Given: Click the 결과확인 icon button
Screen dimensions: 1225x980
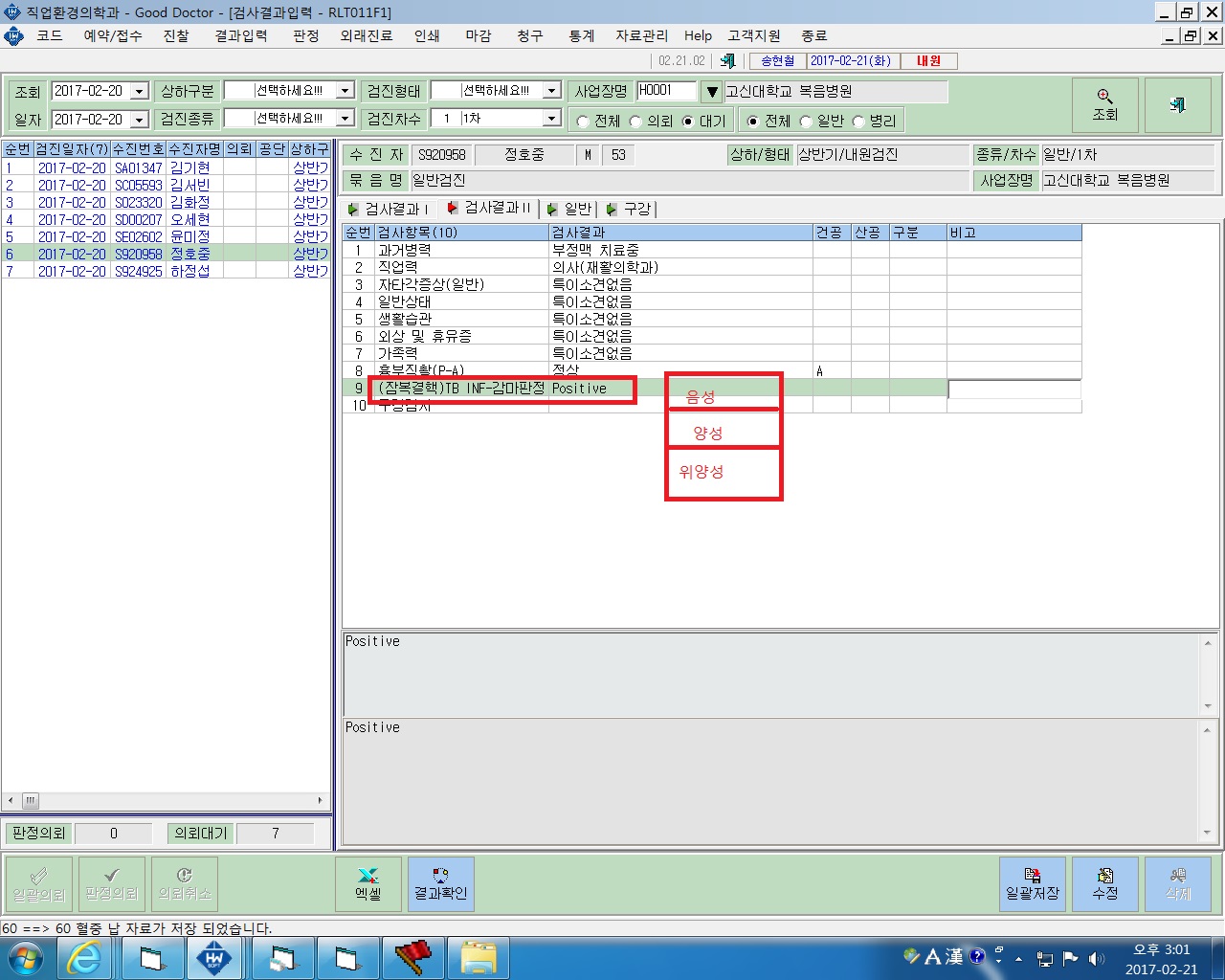Looking at the screenshot, I should pyautogui.click(x=440, y=883).
